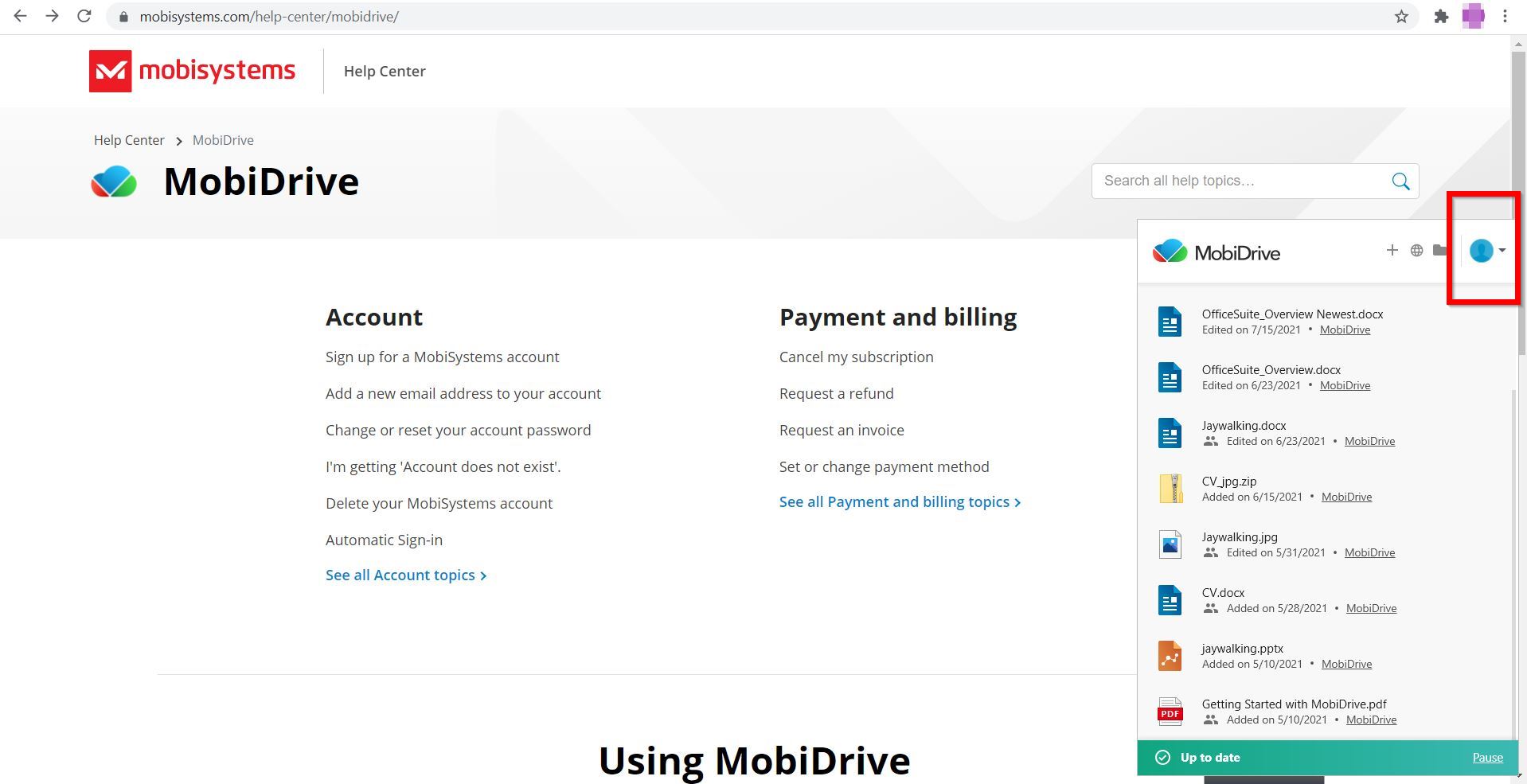Click the OfficeSuite_Overview.docx file icon
Image resolution: width=1527 pixels, height=784 pixels.
[1170, 377]
